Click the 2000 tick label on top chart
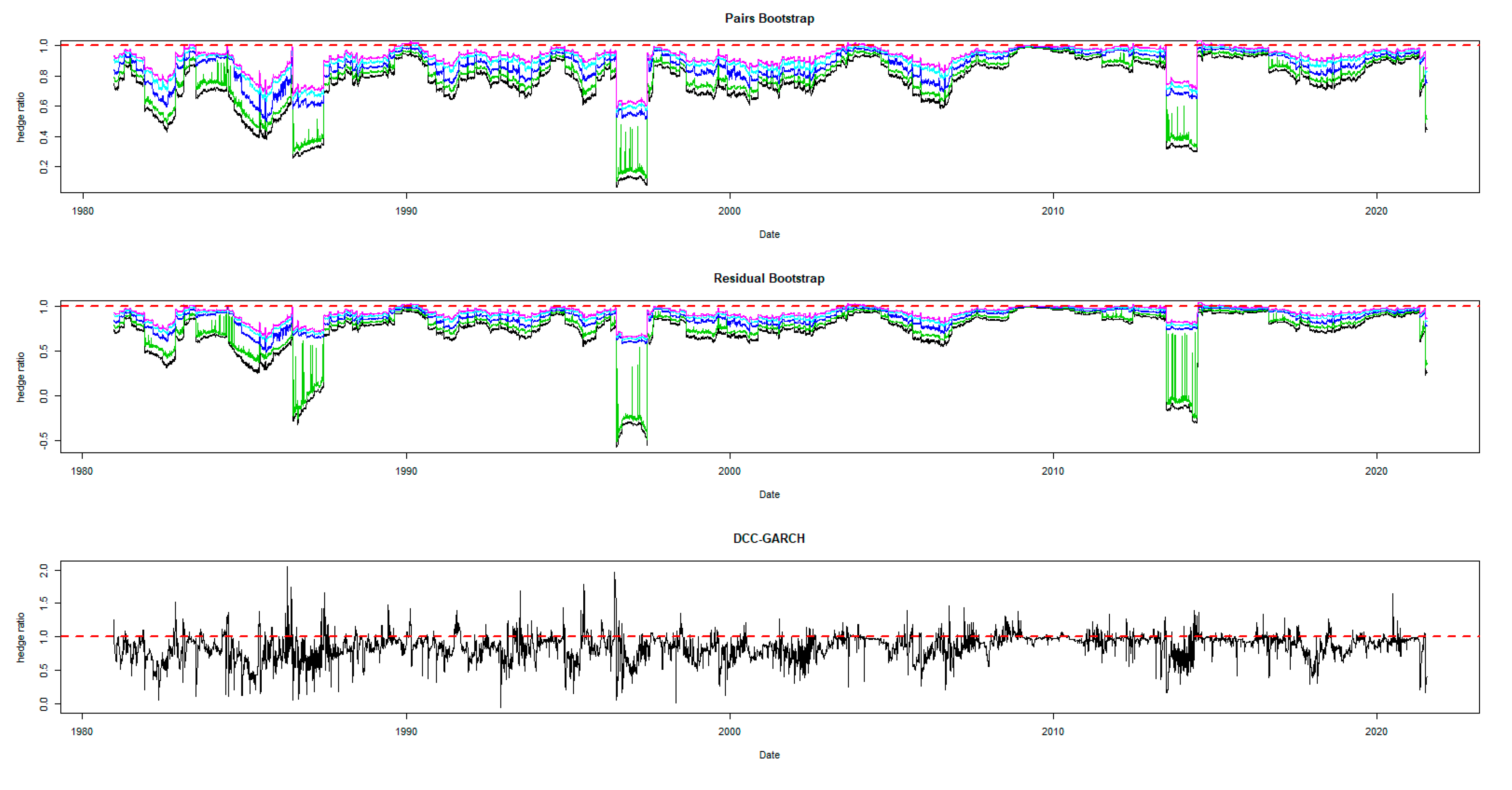The height and width of the screenshot is (790, 1512). click(x=729, y=211)
